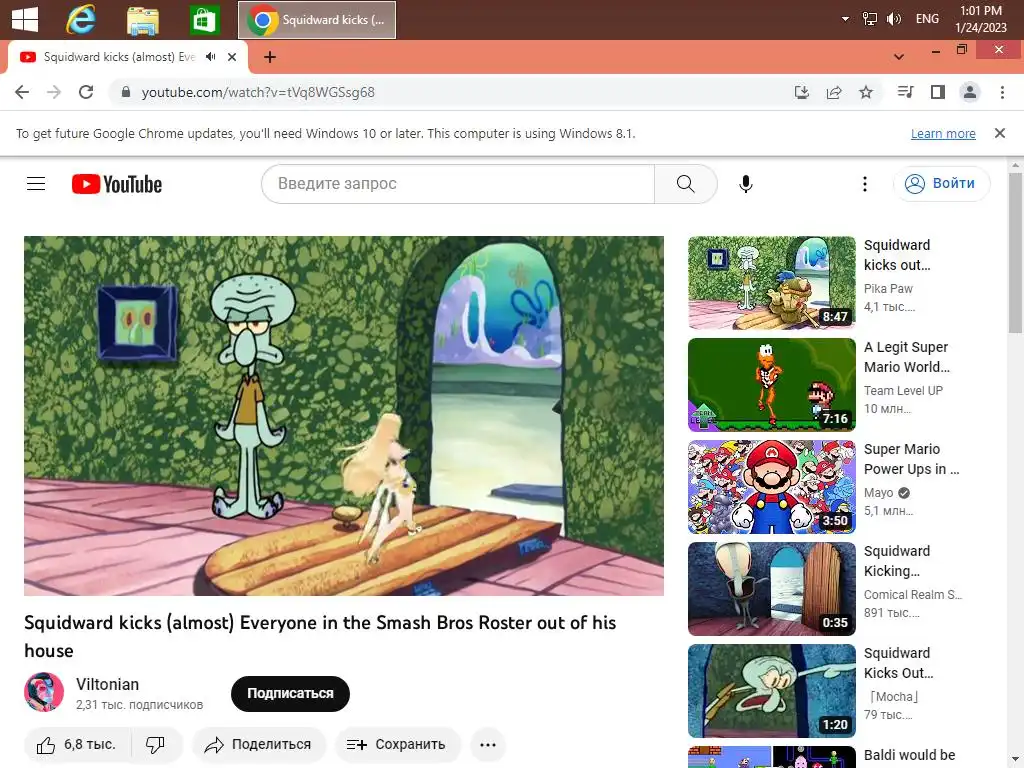Image resolution: width=1024 pixels, height=768 pixels.
Task: Subscribe with Подписаться button
Action: pyautogui.click(x=290, y=694)
